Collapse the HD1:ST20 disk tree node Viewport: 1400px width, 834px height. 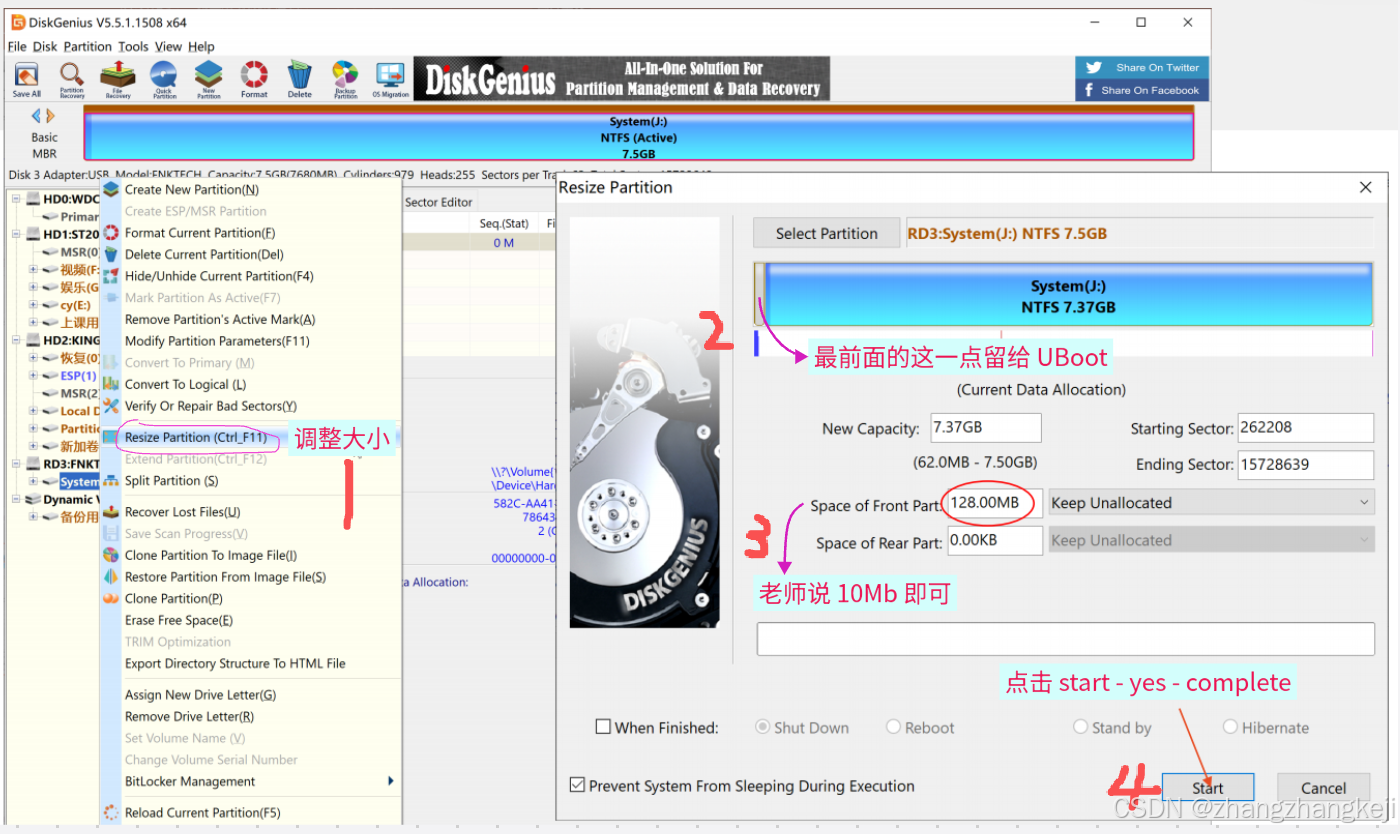click(18, 234)
